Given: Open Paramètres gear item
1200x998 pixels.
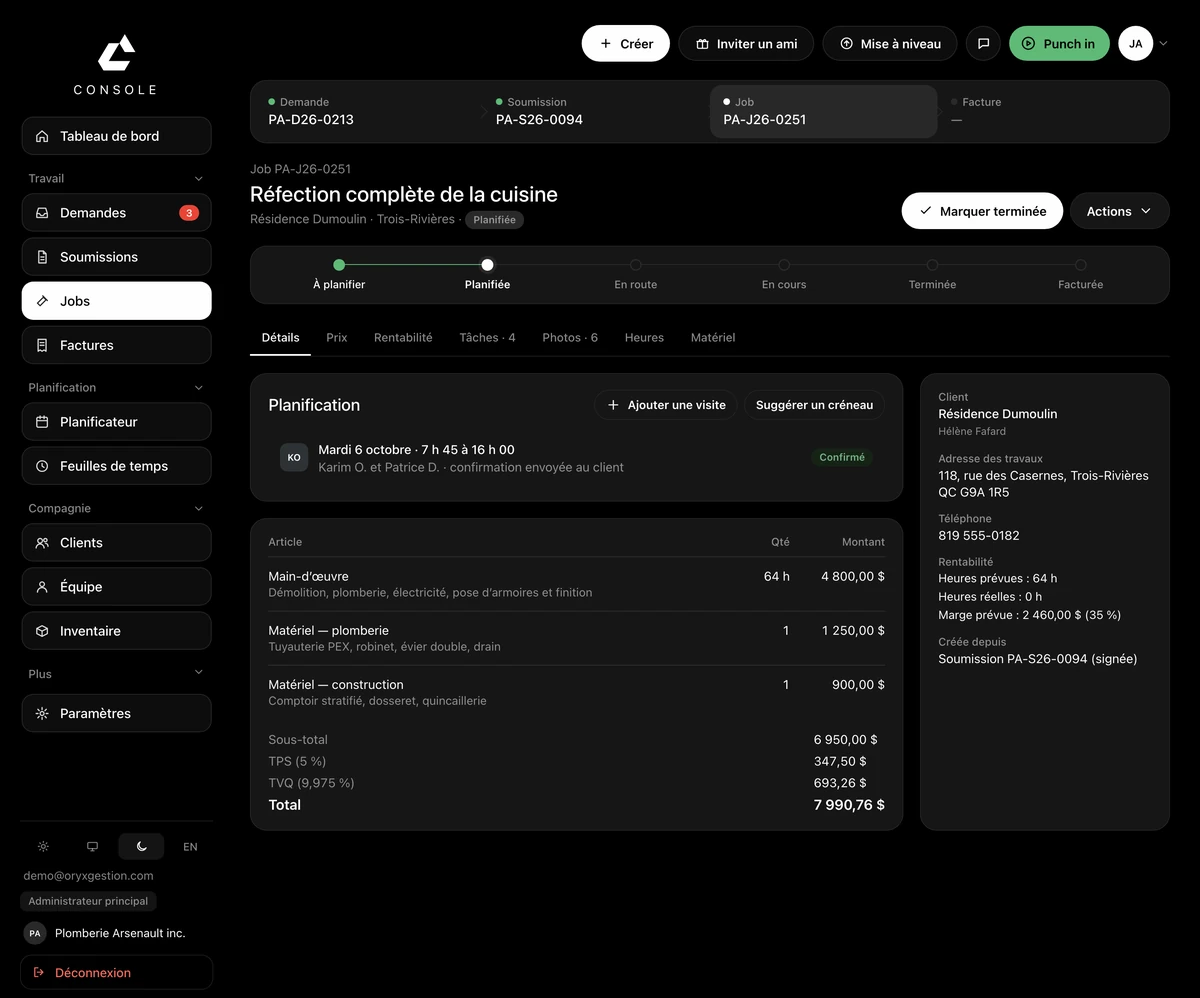Looking at the screenshot, I should point(116,714).
